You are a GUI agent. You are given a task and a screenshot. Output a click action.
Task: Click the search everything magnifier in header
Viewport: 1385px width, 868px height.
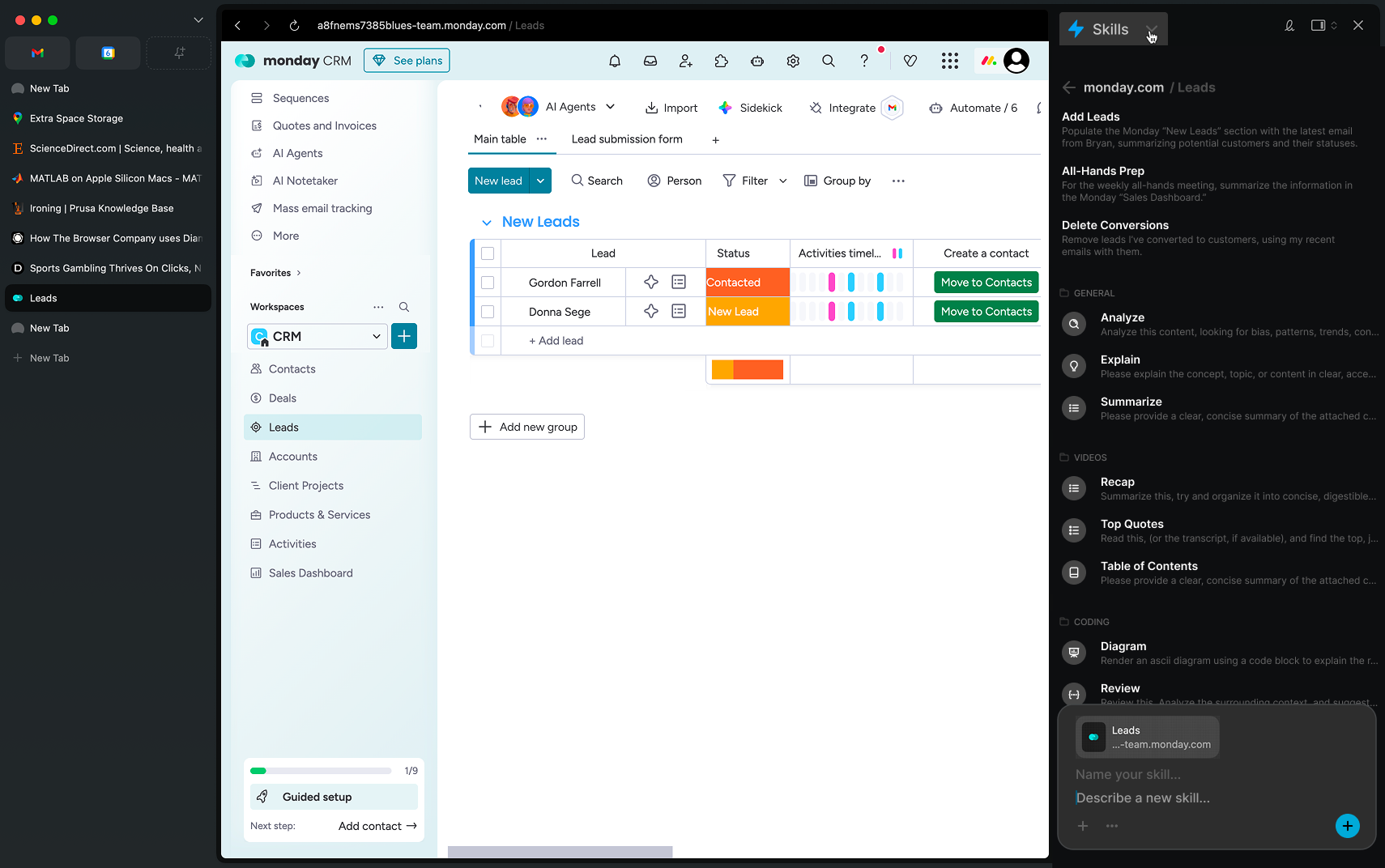(829, 61)
